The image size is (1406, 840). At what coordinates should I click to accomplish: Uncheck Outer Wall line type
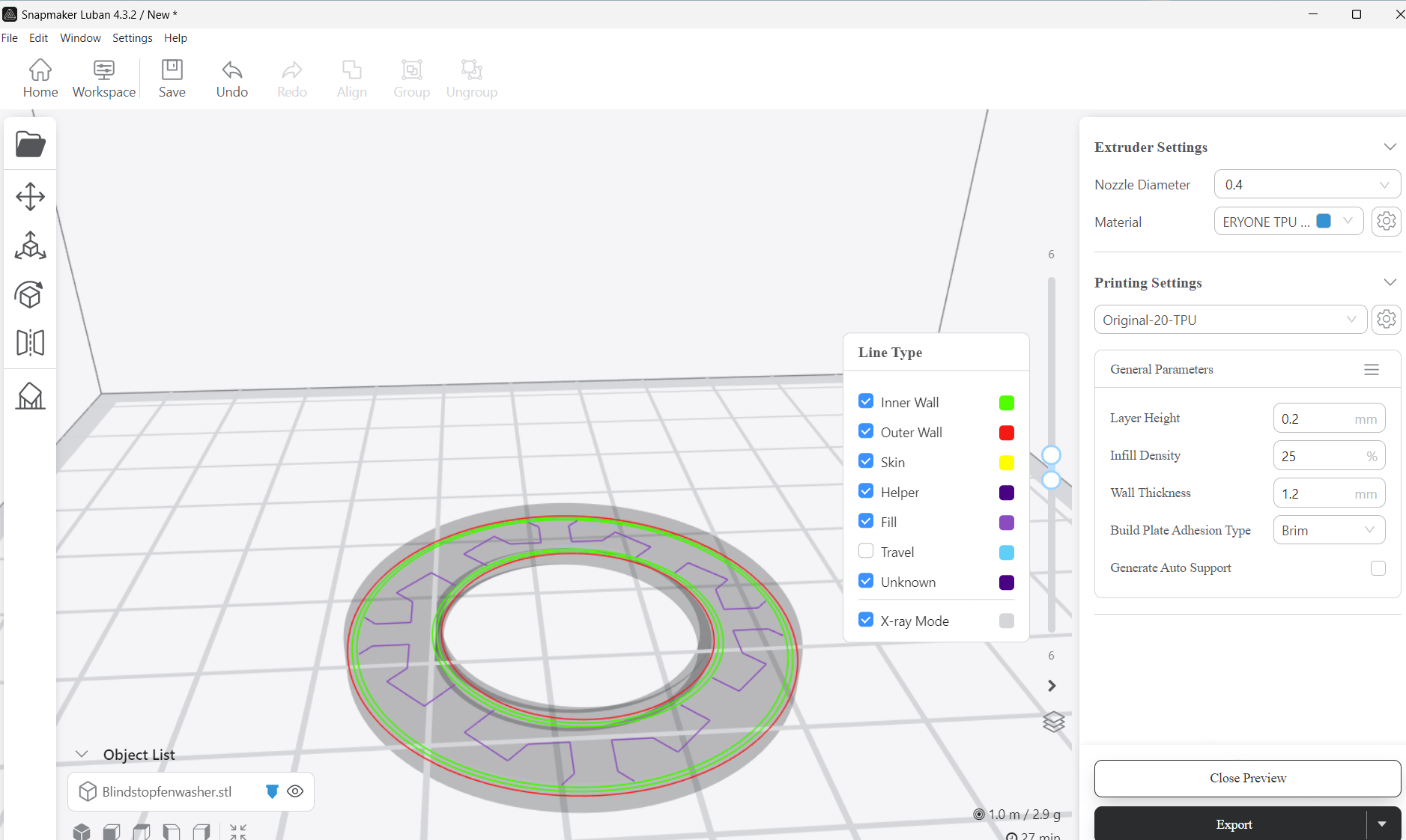pyautogui.click(x=866, y=431)
